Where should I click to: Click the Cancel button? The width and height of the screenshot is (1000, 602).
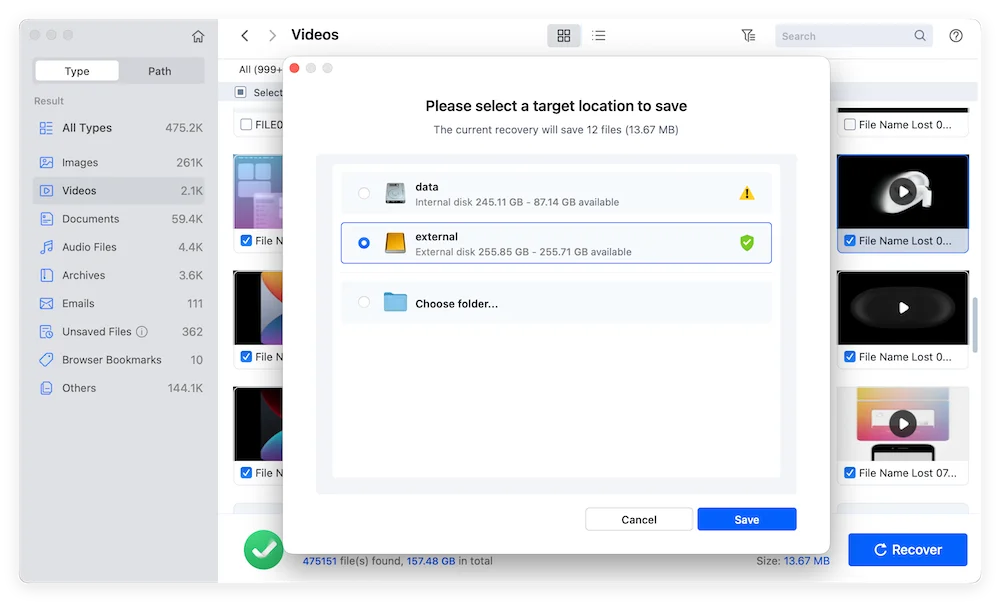(x=638, y=519)
